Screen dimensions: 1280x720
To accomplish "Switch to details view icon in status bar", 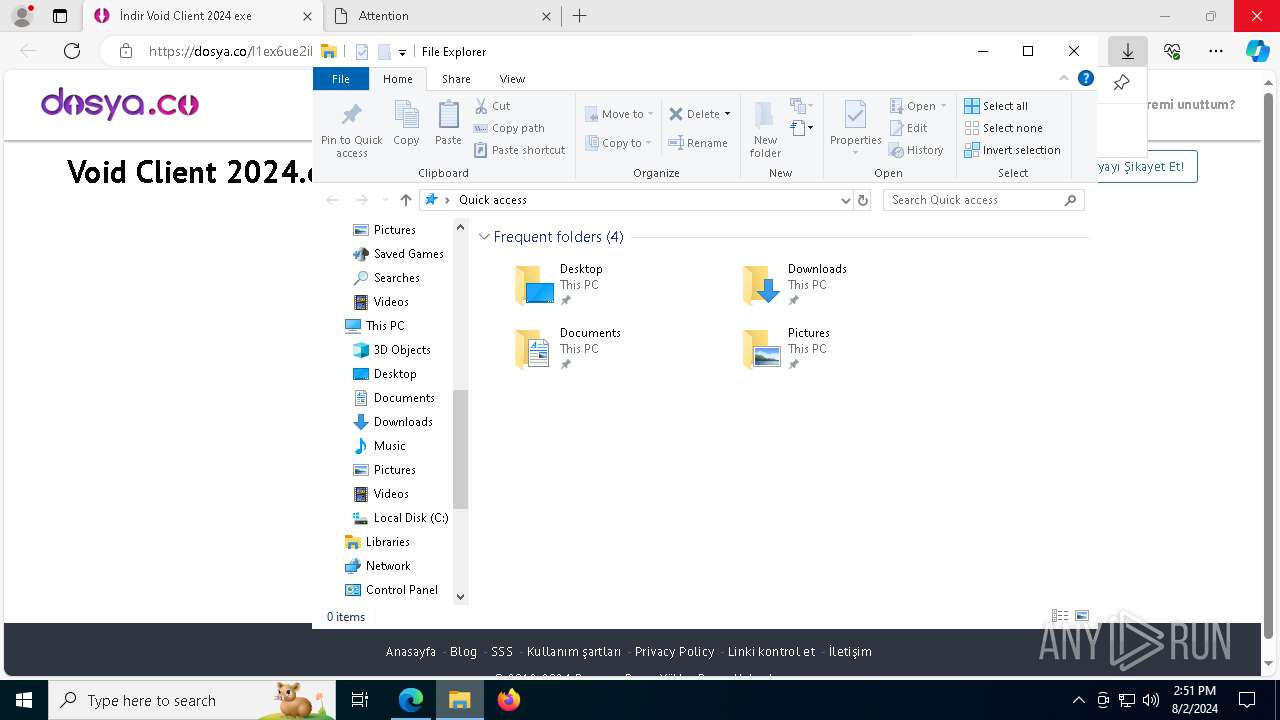I will (x=1060, y=616).
